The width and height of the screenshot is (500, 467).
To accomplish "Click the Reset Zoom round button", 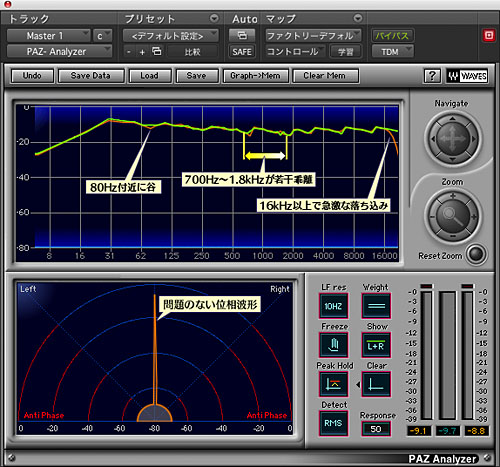I will coord(476,255).
